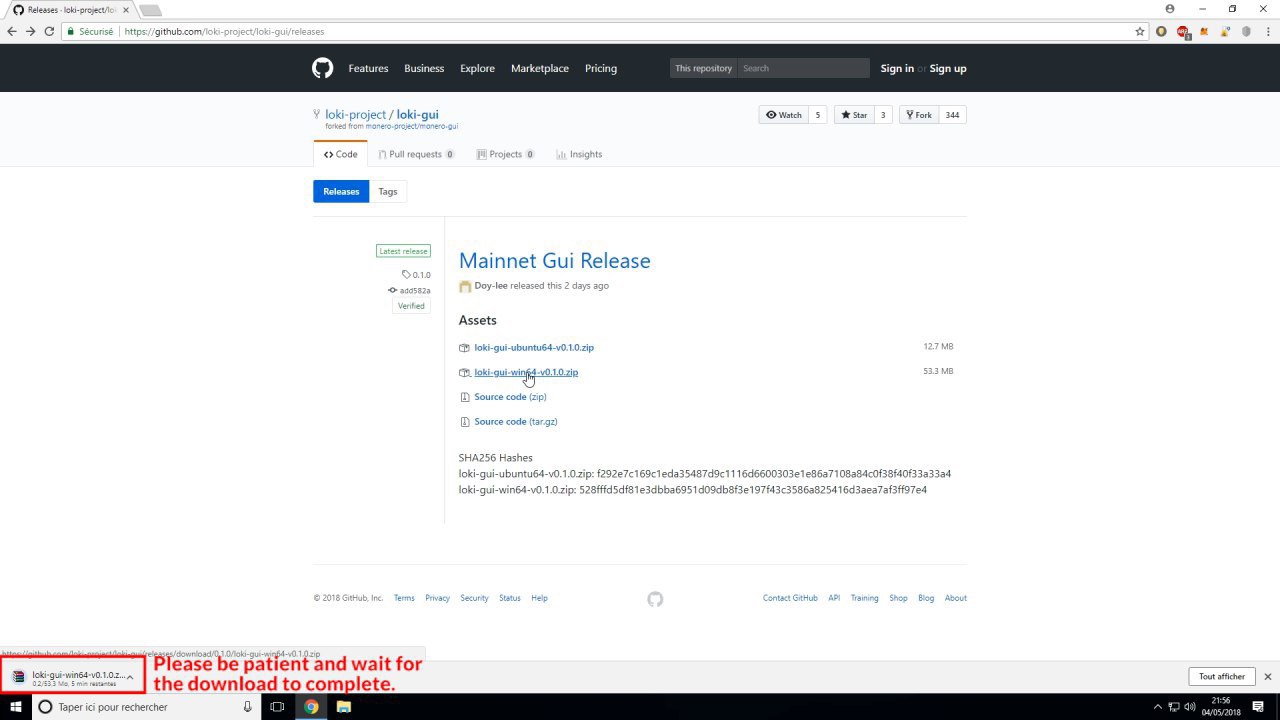Click the GitHub search input field

pos(803,68)
